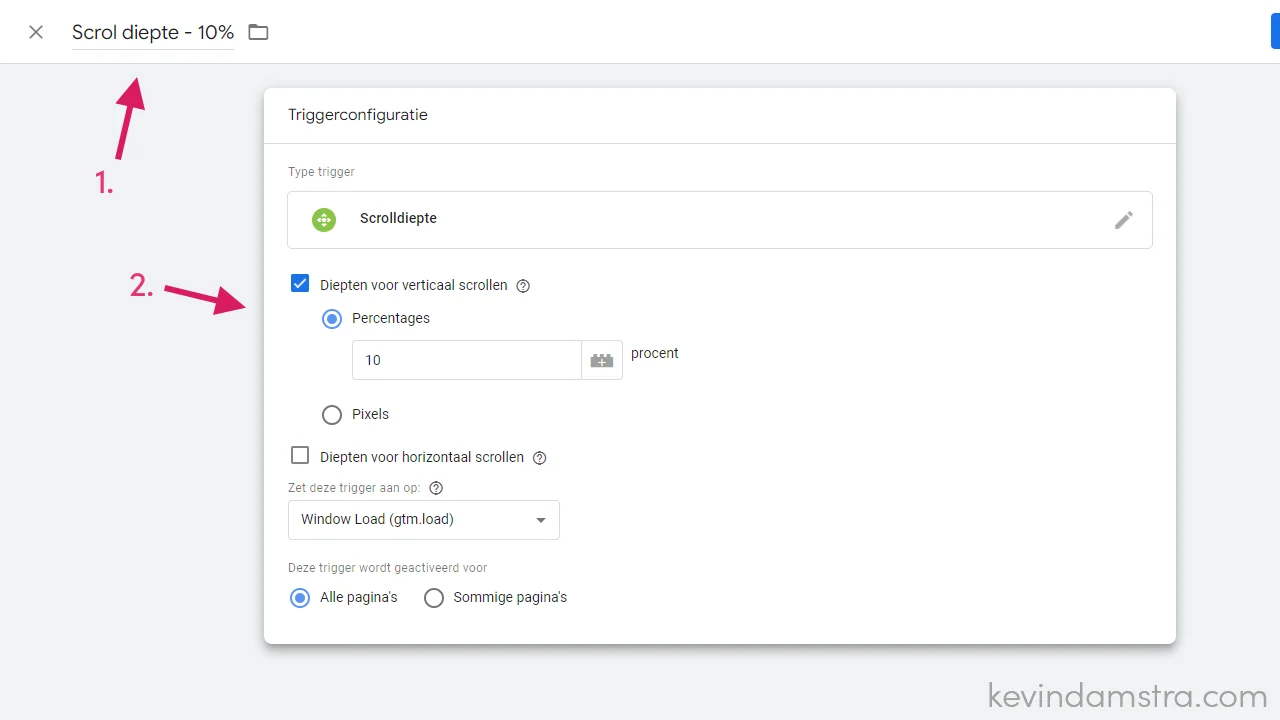
Task: Uncheck 'Diepten voor verticaal scrollen' checkbox
Action: coord(300,283)
